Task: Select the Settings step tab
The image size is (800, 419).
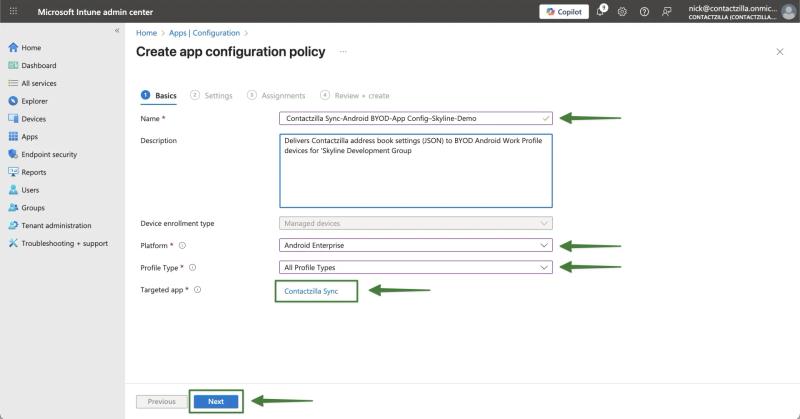Action: [x=211, y=95]
